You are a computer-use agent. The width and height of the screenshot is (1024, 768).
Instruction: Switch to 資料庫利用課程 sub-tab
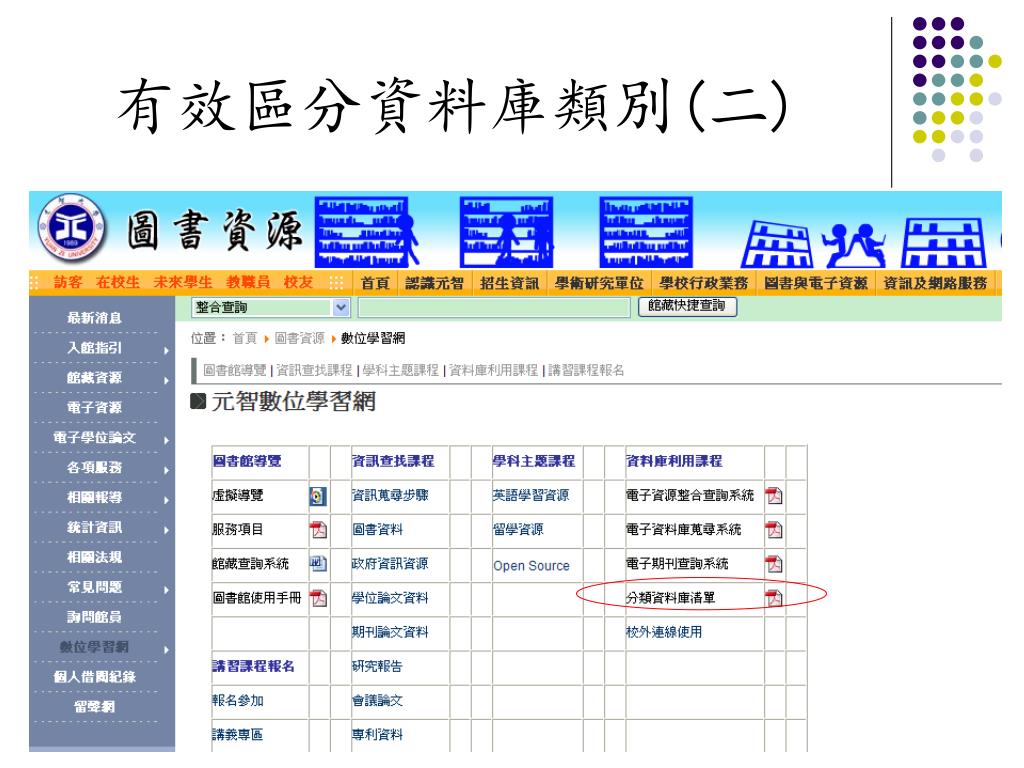[x=493, y=370]
